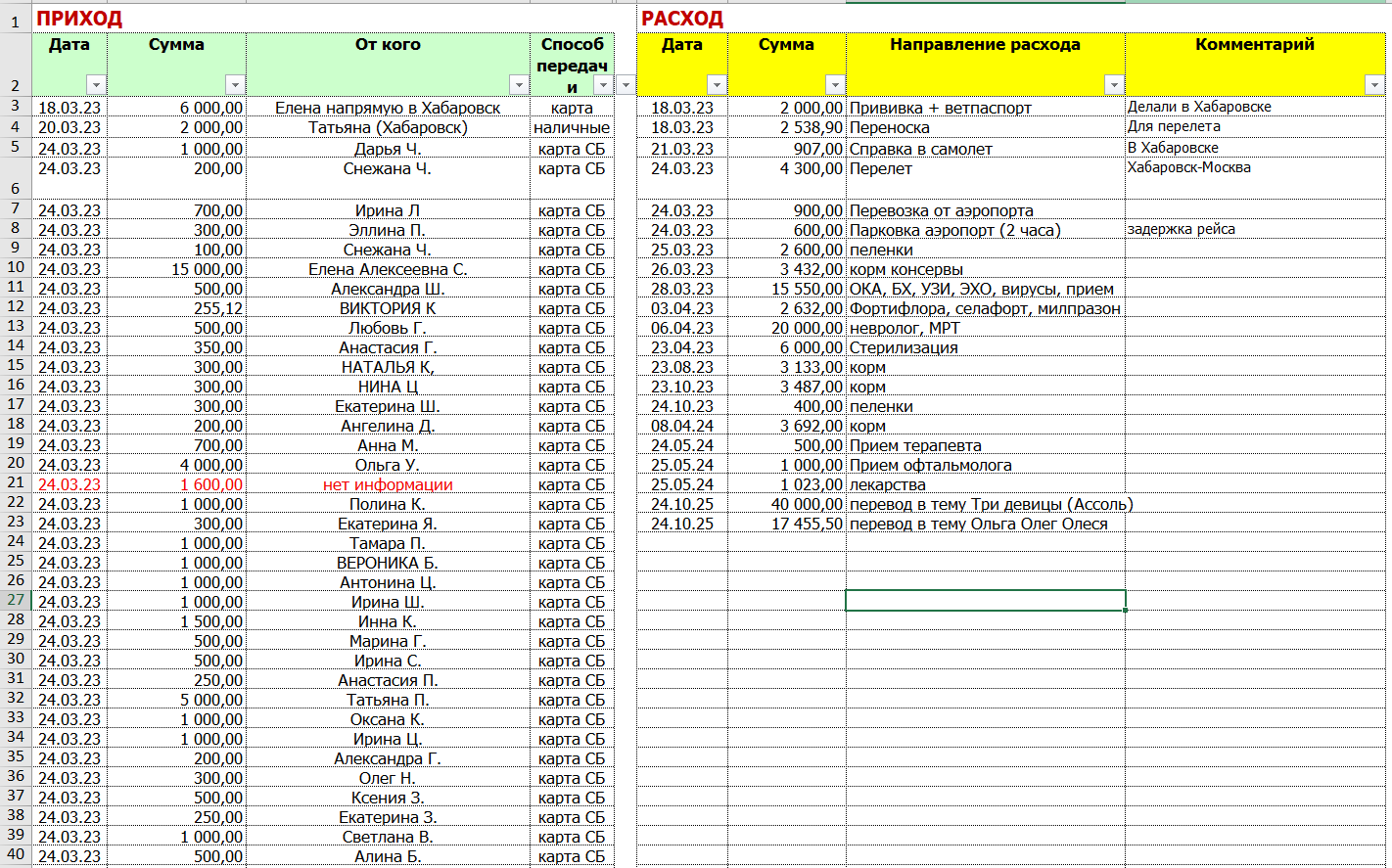
Task: Open the Сумма filter dropdown under ПРИХОД
Action: [x=234, y=84]
